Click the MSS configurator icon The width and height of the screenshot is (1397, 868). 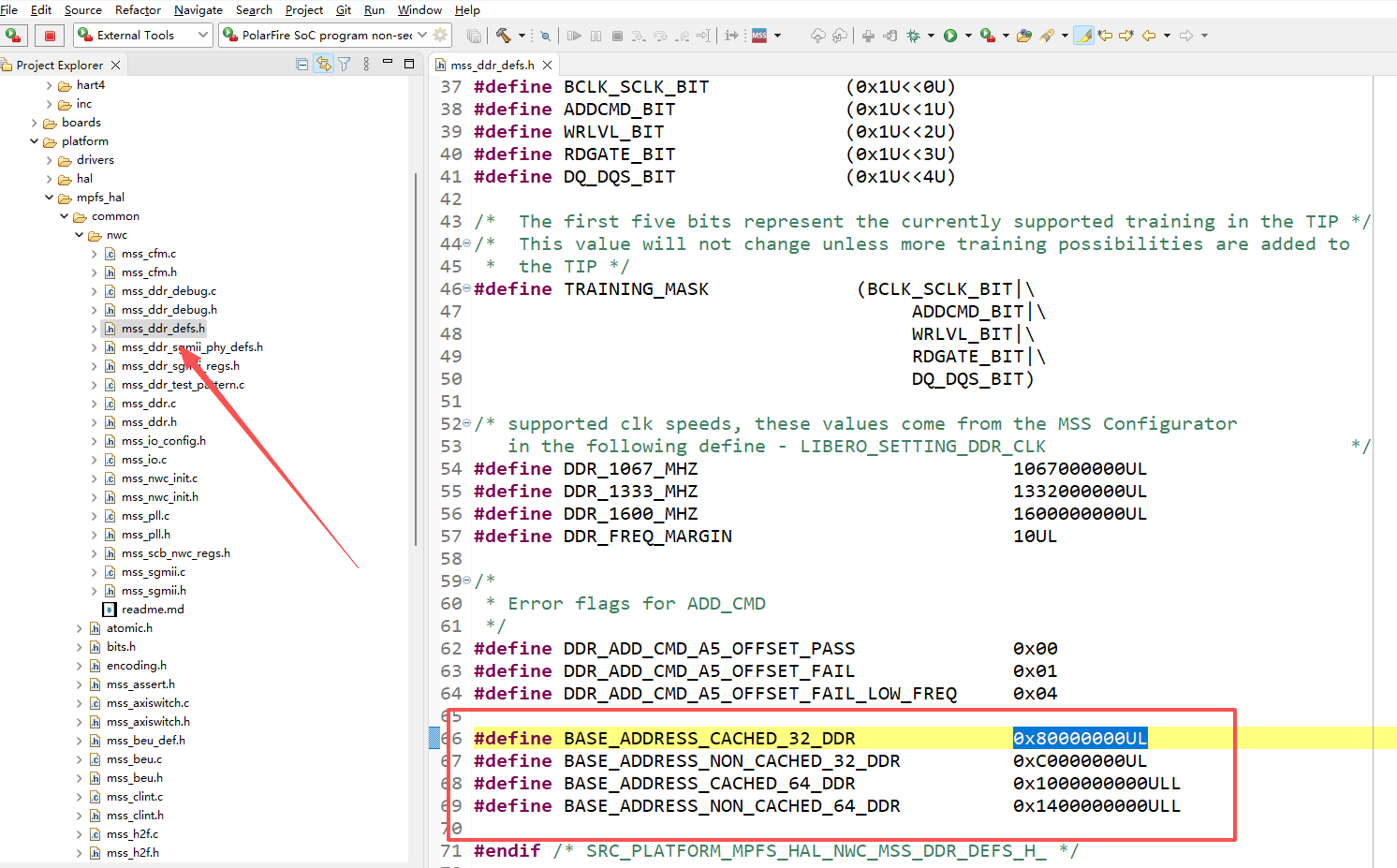click(759, 36)
